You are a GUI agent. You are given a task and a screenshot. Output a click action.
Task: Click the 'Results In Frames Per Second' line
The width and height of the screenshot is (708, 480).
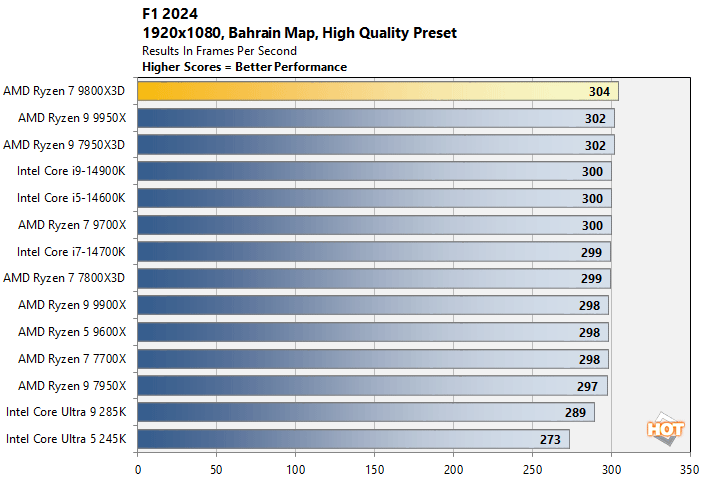coord(219,51)
